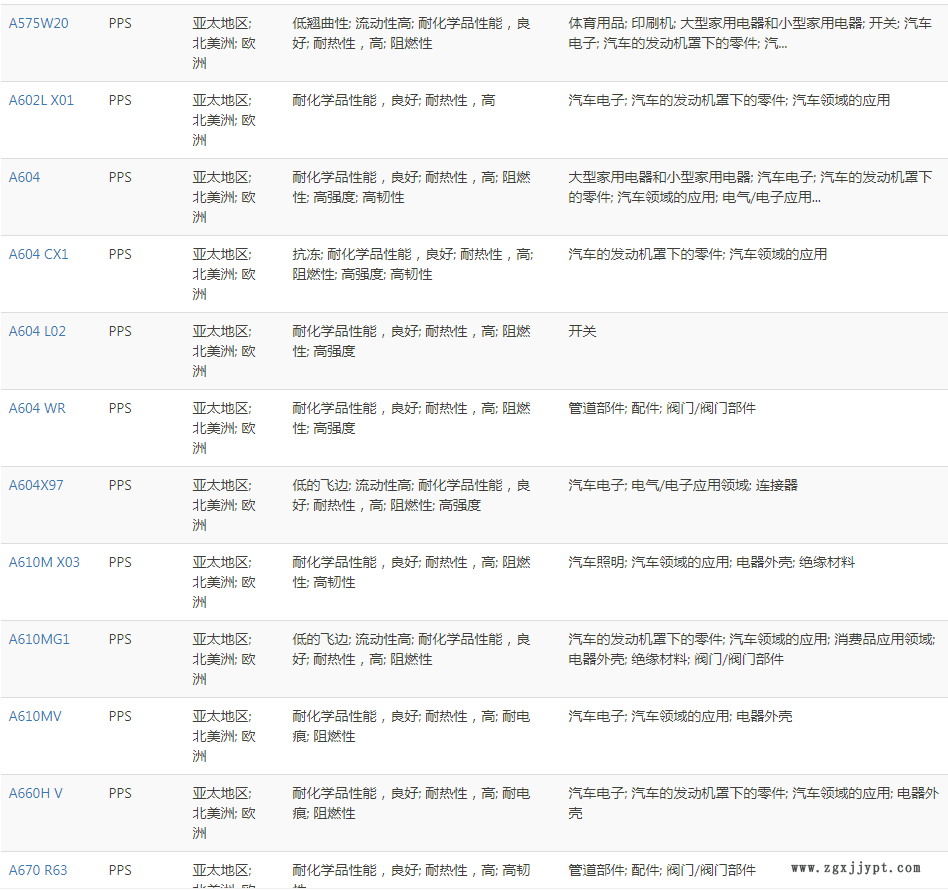
Task: Select the A604 L02 link
Action: [37, 331]
